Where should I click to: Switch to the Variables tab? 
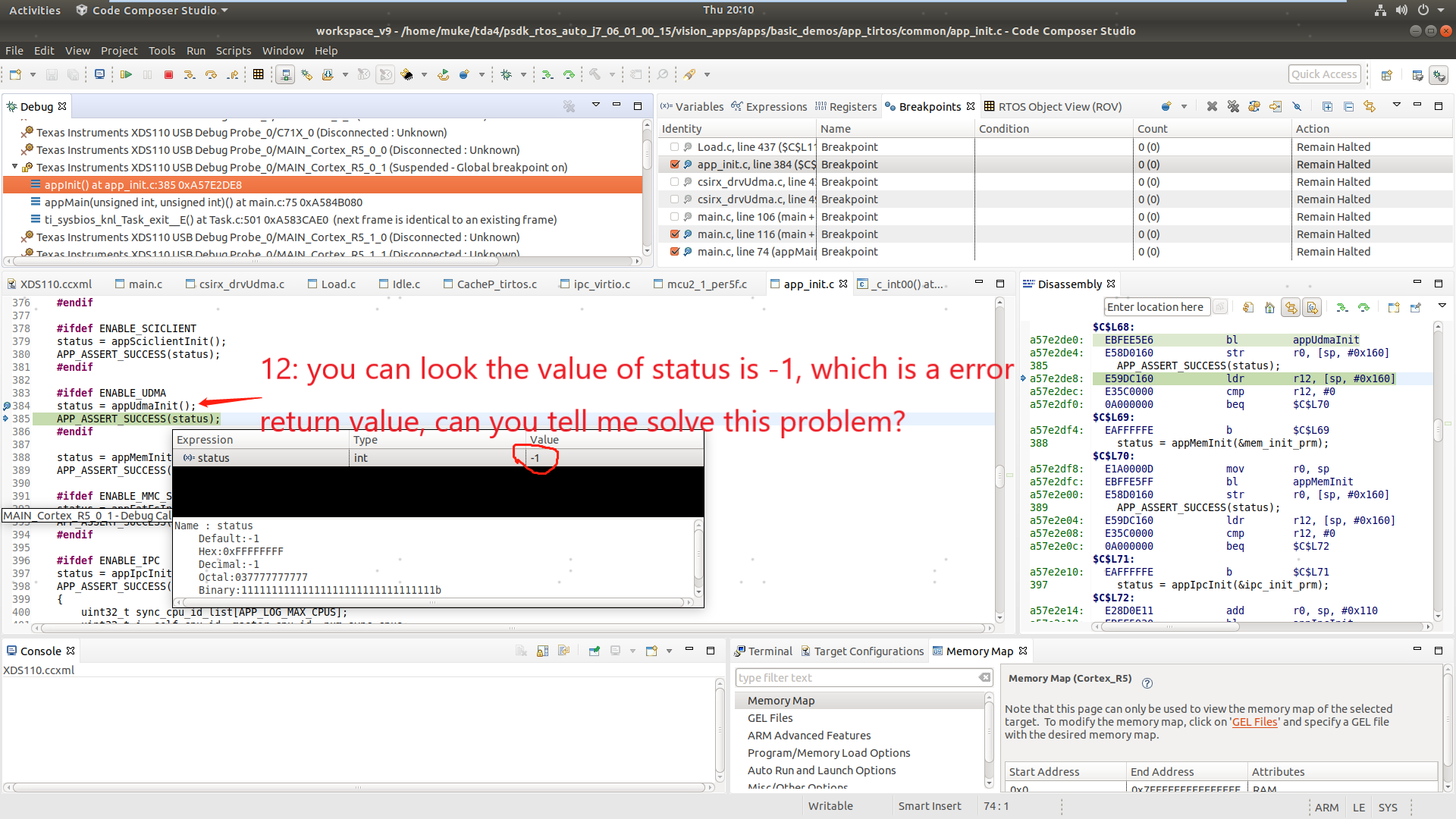[692, 107]
